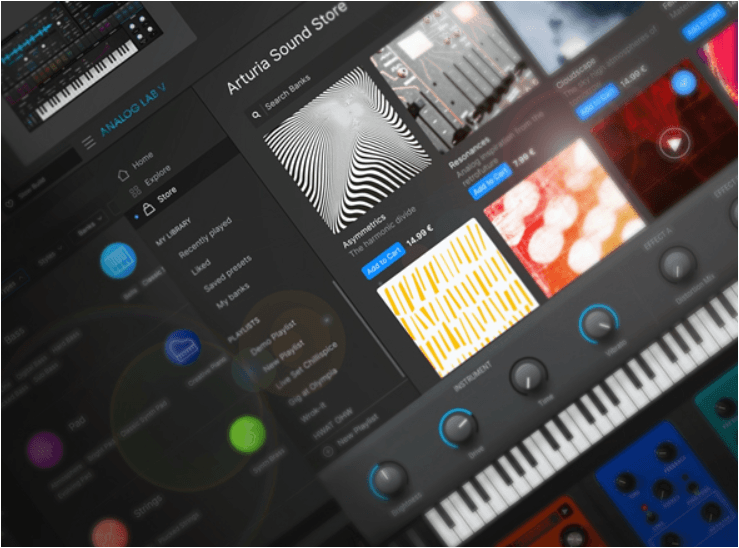
Task: Open the hamburger menu beside Analog Lab V
Action: click(x=89, y=142)
